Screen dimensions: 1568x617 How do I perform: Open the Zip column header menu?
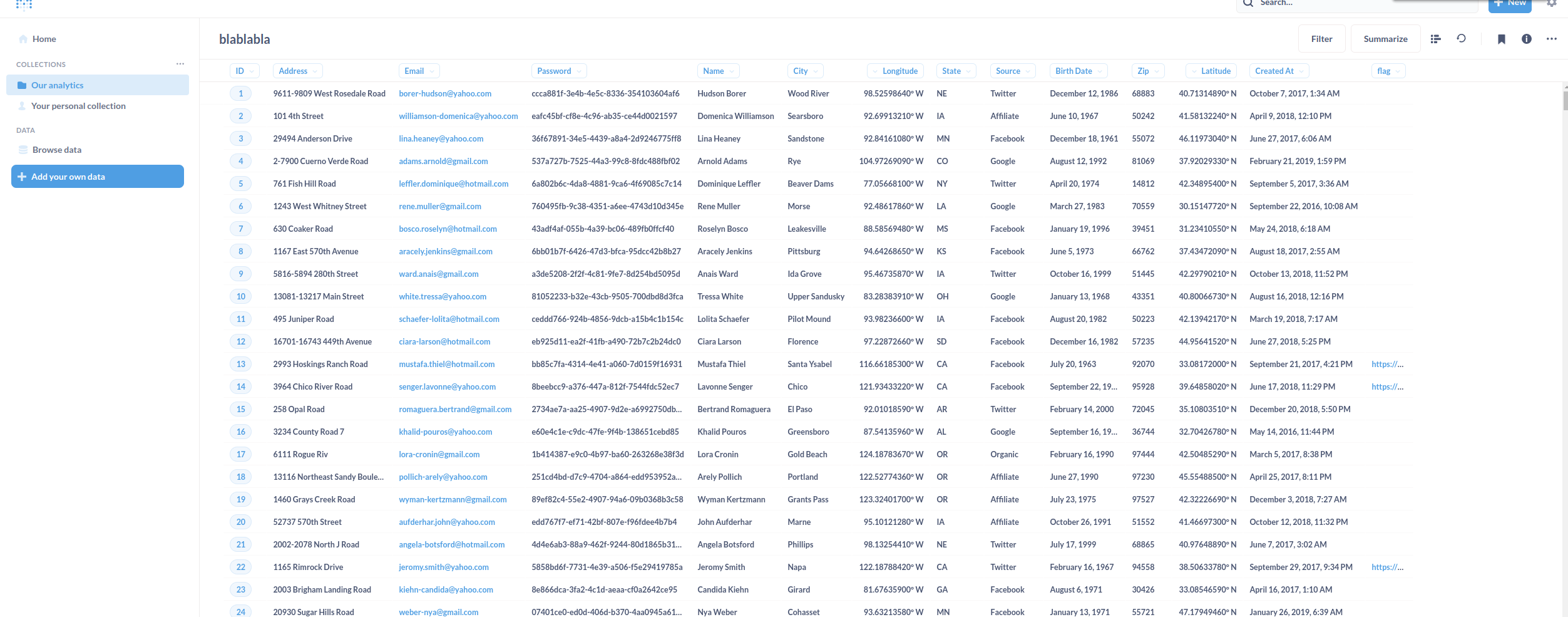(x=1148, y=71)
